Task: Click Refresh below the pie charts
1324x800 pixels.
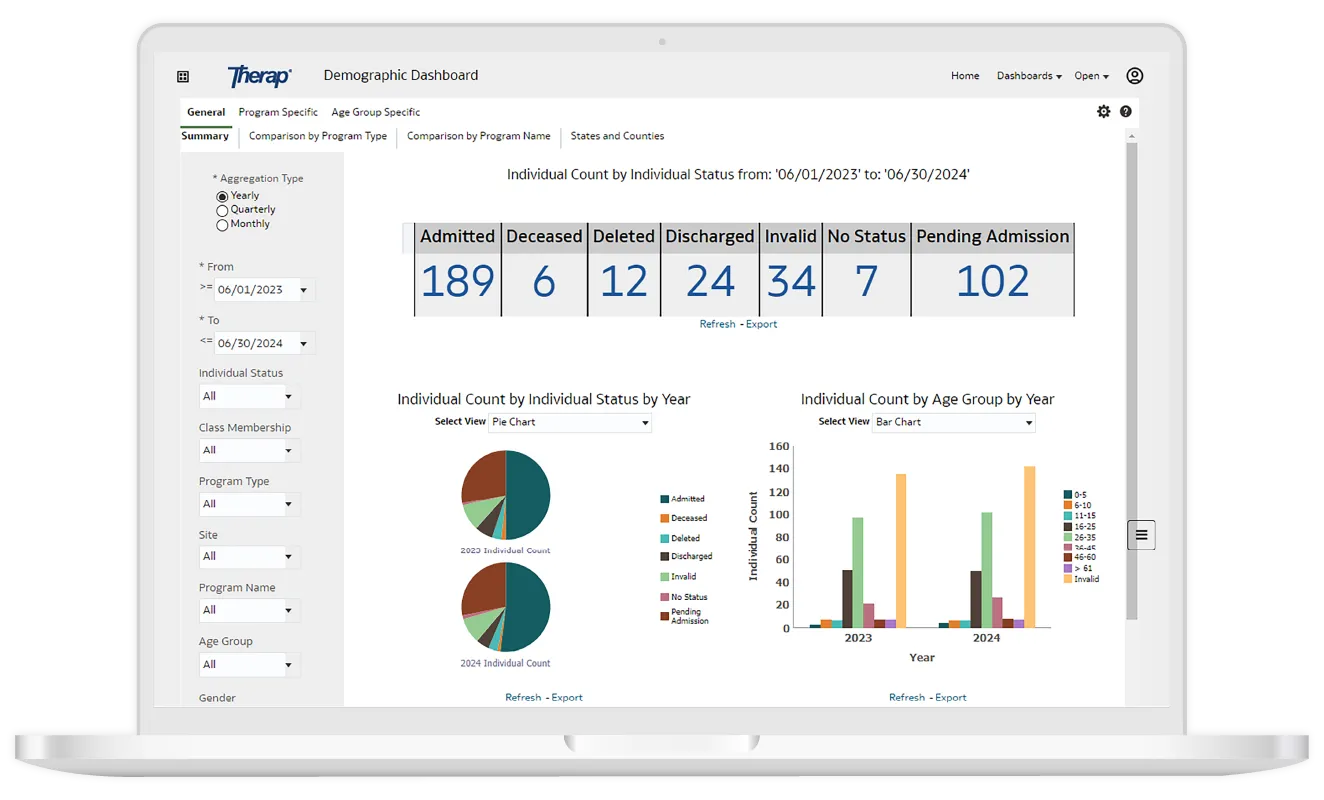Action: [x=523, y=697]
